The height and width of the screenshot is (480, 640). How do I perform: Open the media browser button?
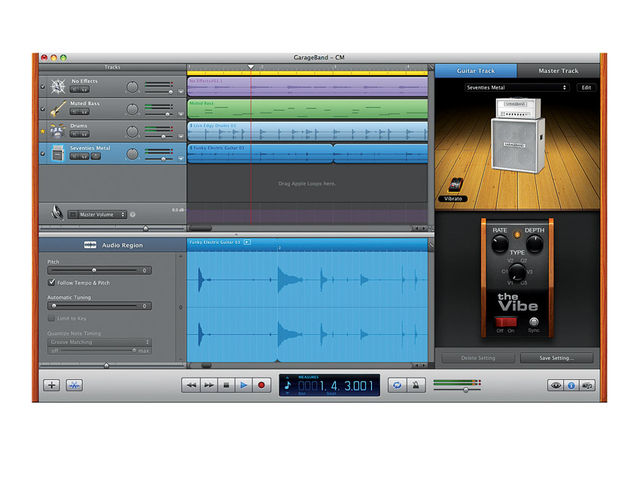pyautogui.click(x=587, y=385)
